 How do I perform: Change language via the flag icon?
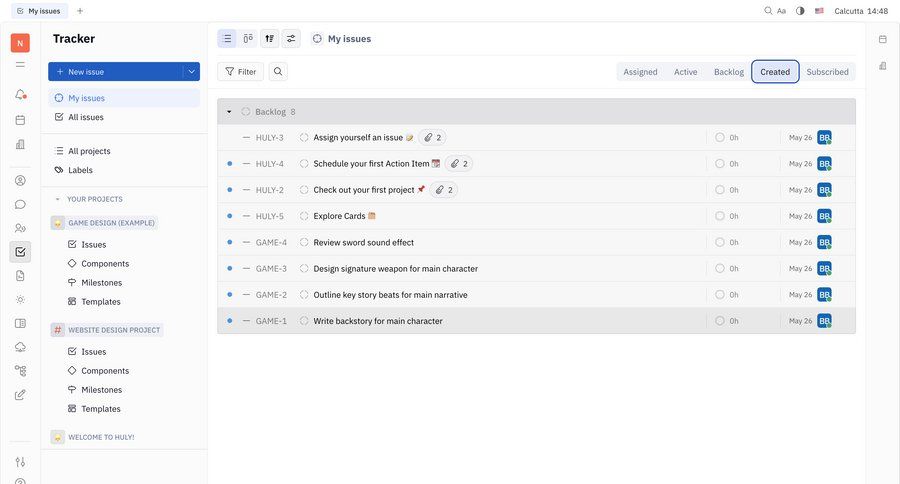(x=819, y=11)
